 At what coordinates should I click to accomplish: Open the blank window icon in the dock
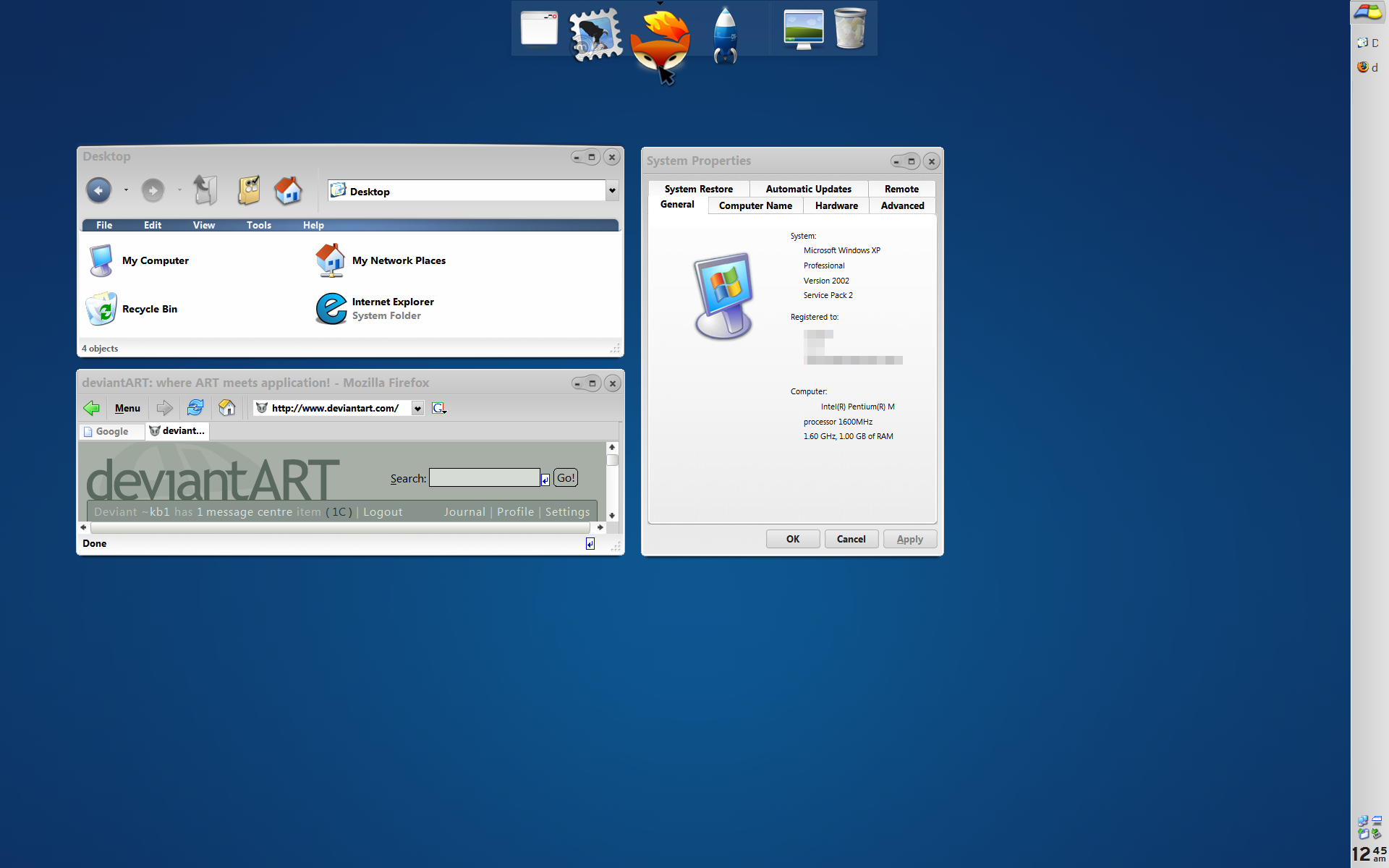[x=539, y=28]
